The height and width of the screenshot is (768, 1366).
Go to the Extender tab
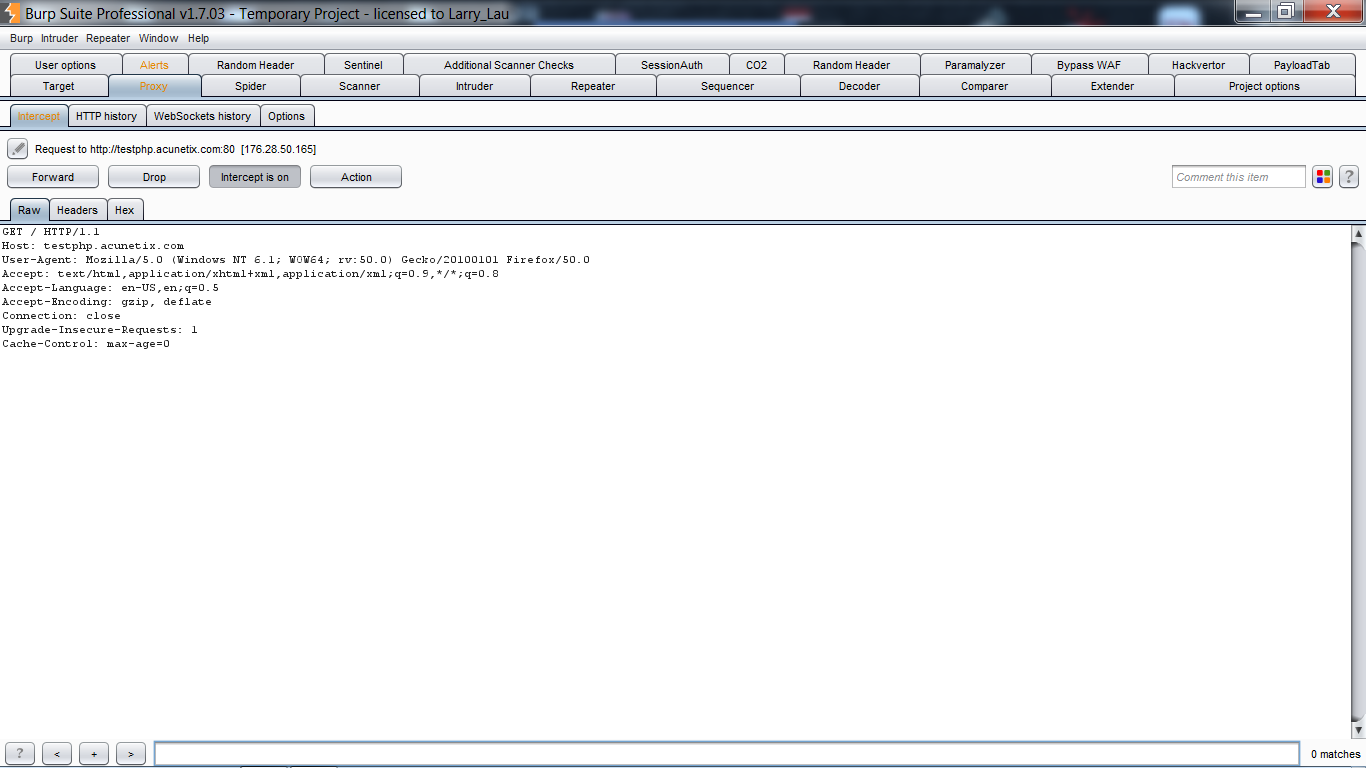(1113, 86)
